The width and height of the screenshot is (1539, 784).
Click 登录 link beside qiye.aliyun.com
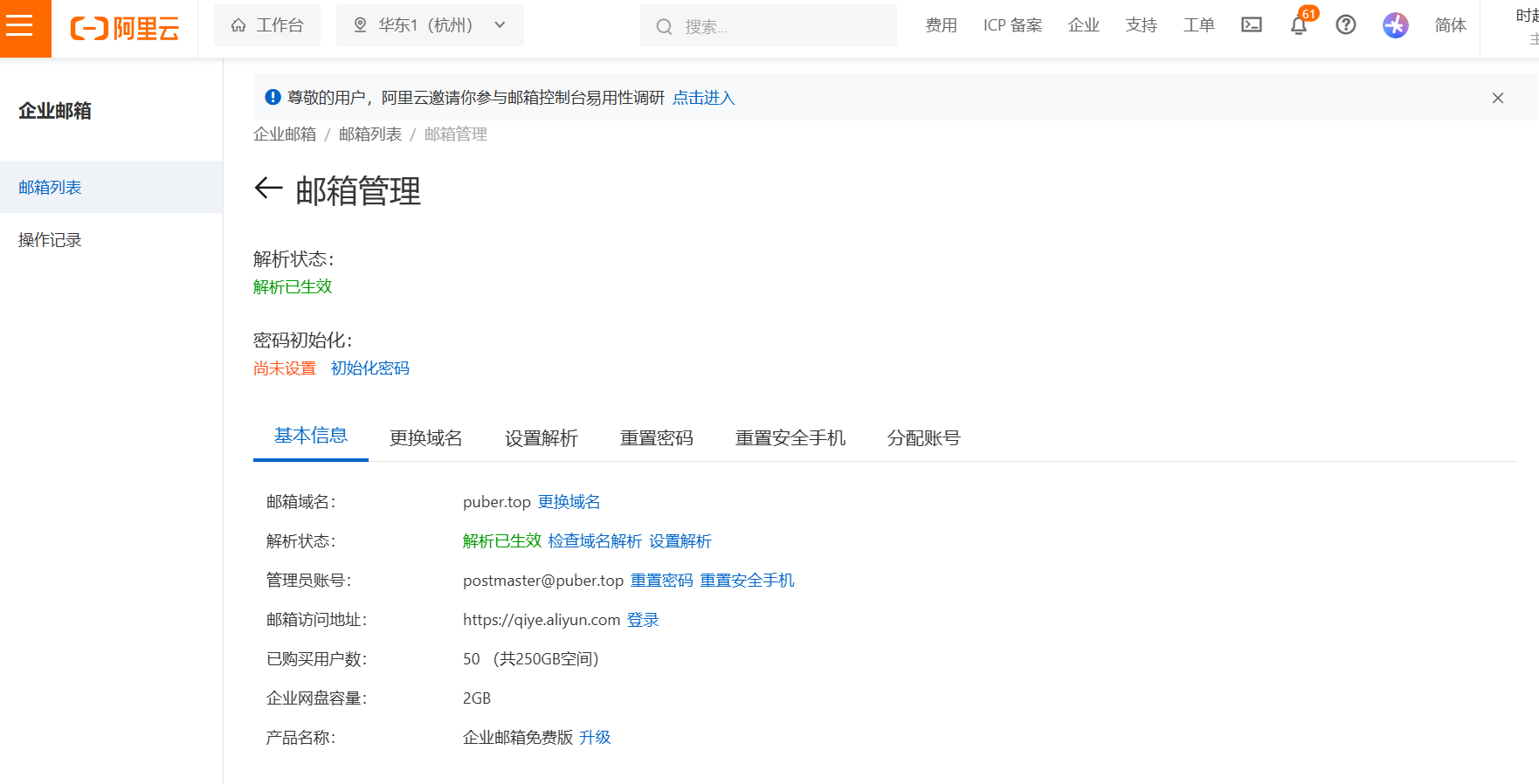pos(643,619)
